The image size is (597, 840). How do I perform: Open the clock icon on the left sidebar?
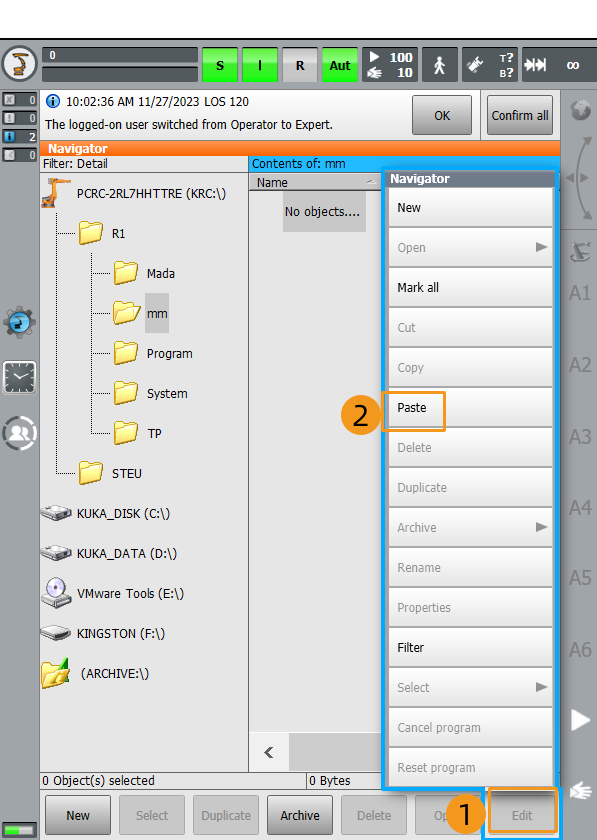[20, 377]
